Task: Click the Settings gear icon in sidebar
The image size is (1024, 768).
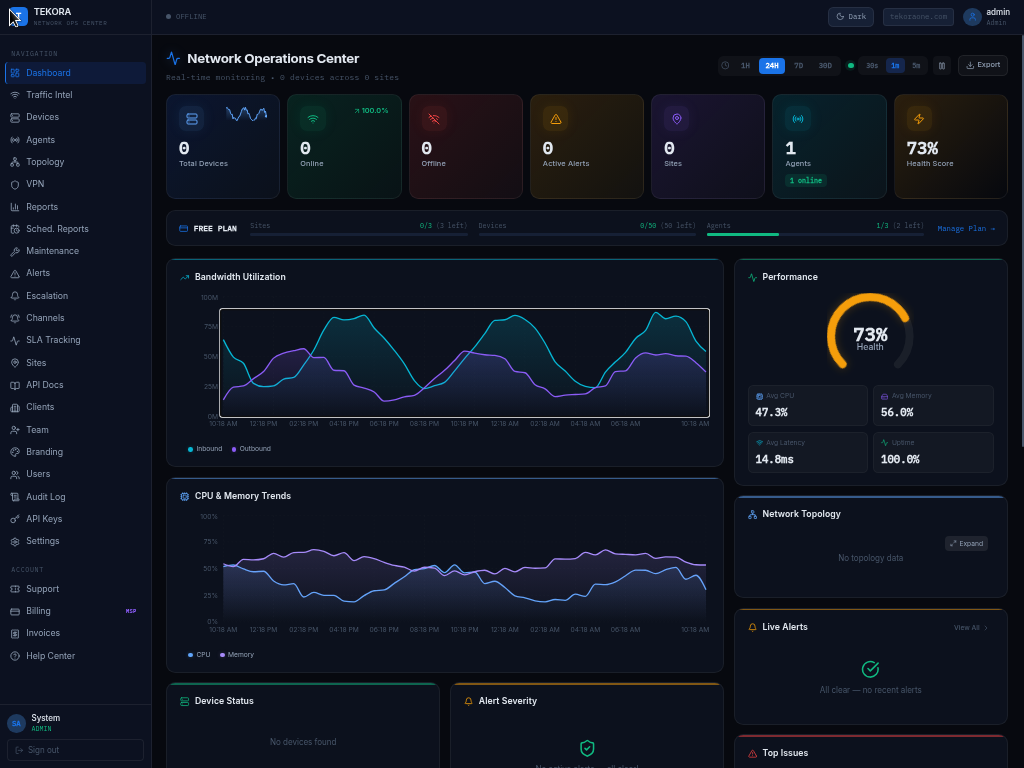Action: [15, 541]
